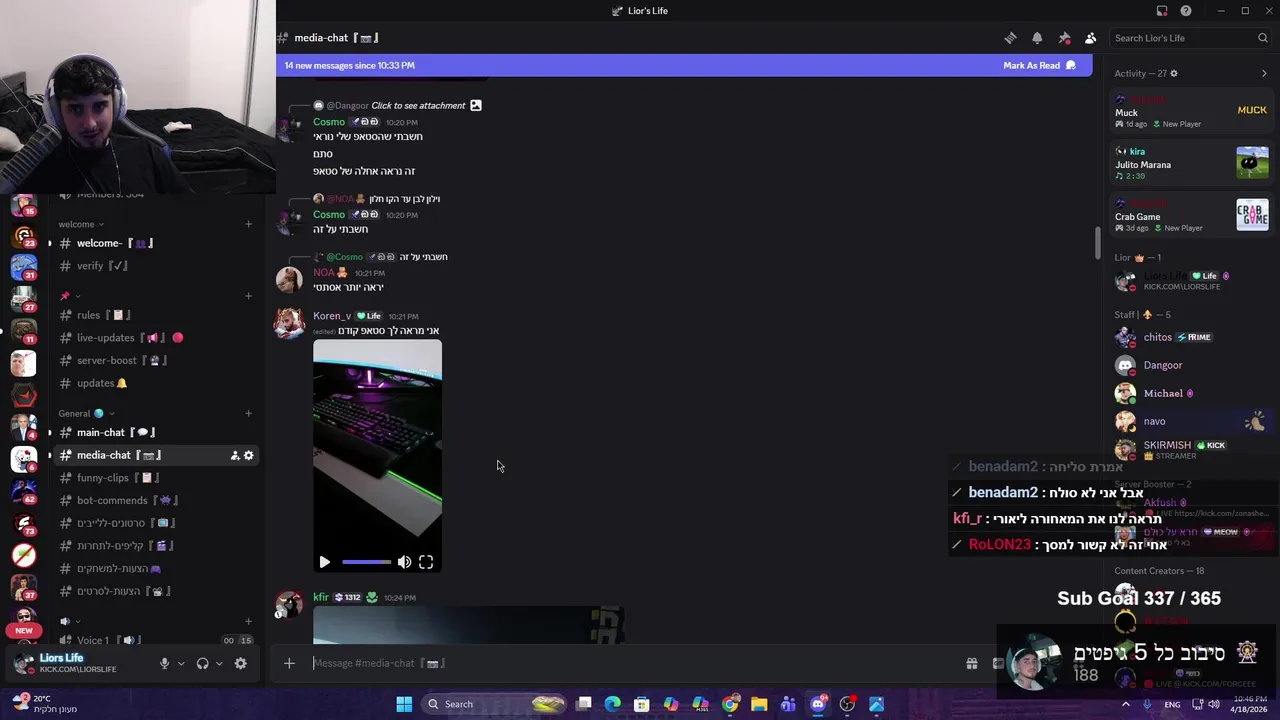
Task: Click the search magnifier icon
Action: click(1263, 38)
